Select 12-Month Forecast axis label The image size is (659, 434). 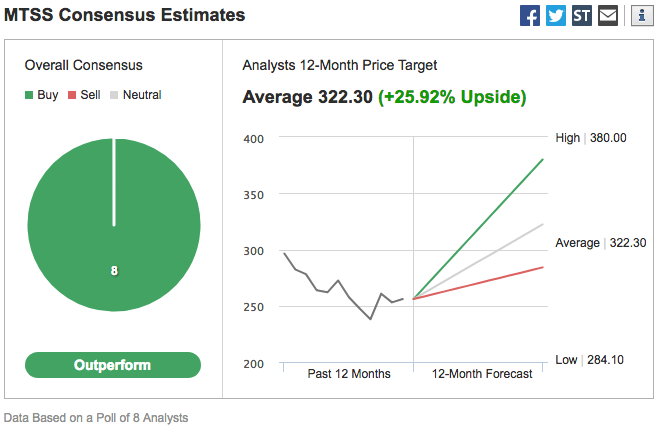tap(481, 374)
